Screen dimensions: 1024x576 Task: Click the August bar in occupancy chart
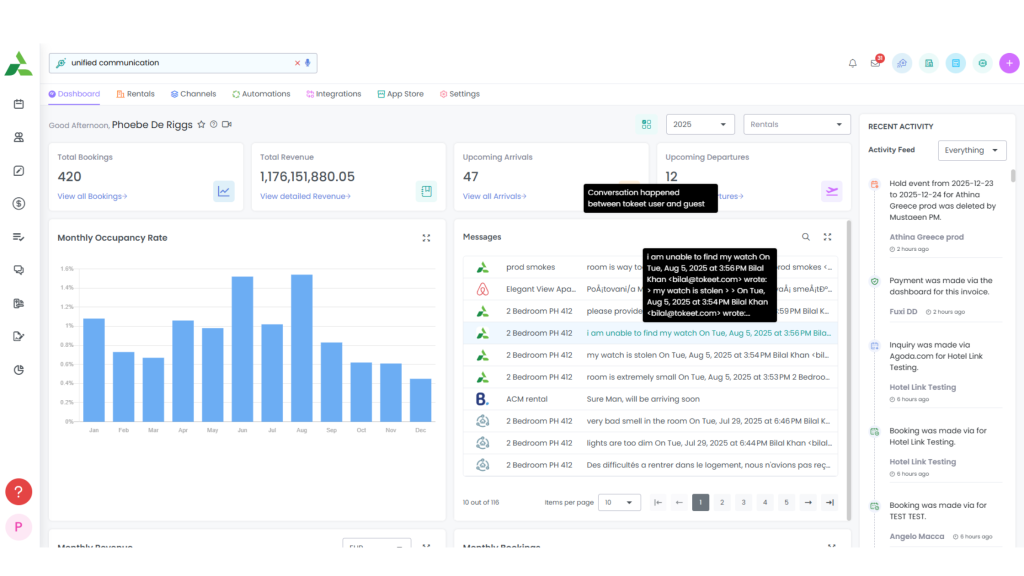(x=302, y=347)
